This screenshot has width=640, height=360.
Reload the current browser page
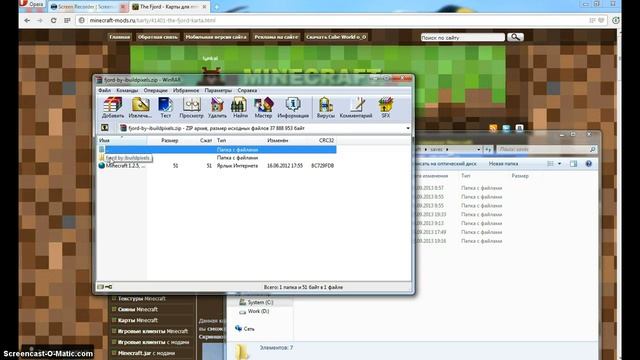(53, 20)
